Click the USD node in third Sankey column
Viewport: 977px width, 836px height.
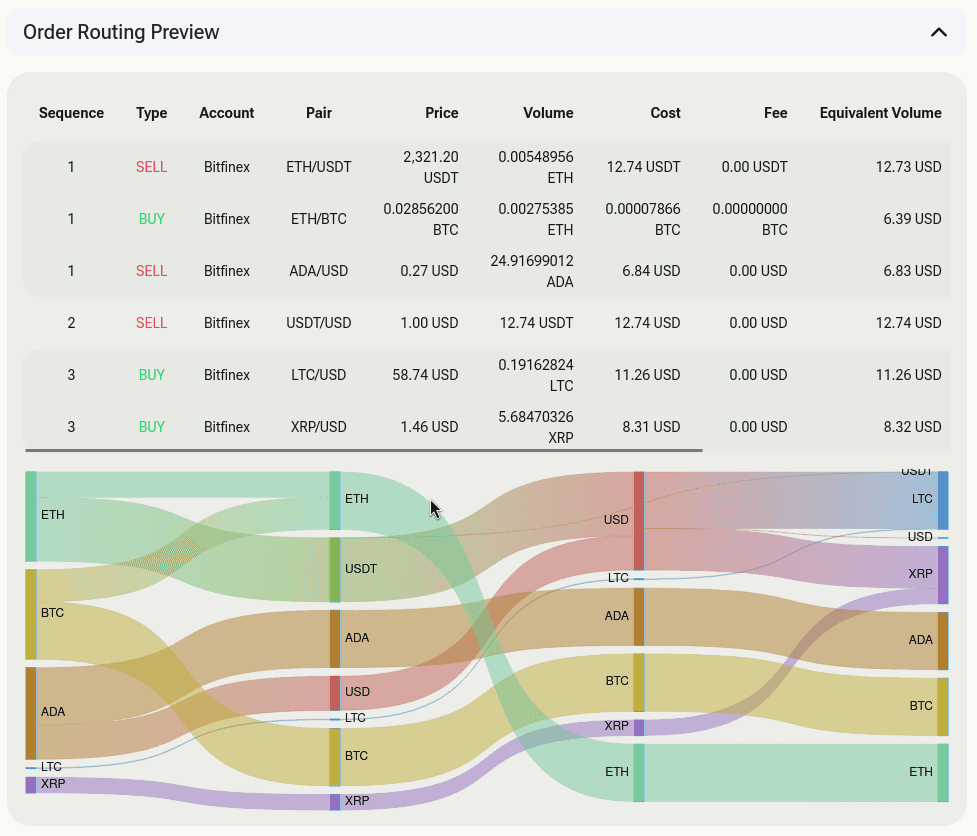coord(639,521)
